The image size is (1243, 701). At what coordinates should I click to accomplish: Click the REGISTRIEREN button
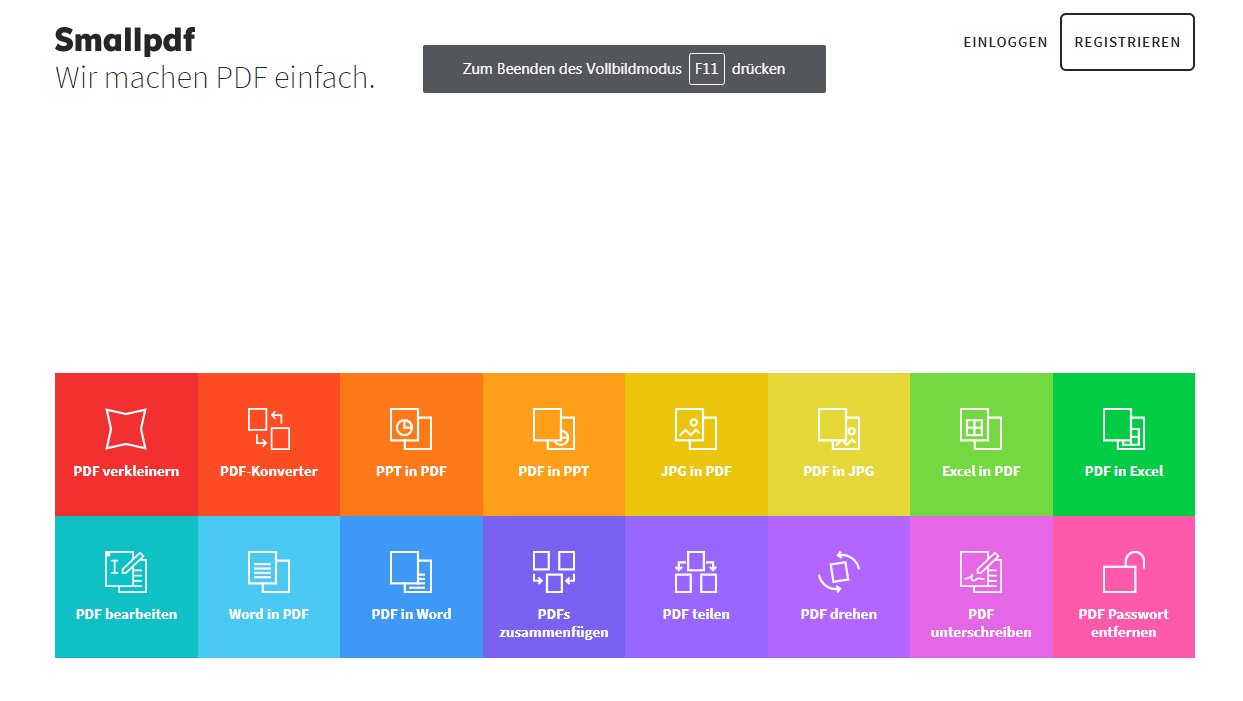pos(1127,42)
